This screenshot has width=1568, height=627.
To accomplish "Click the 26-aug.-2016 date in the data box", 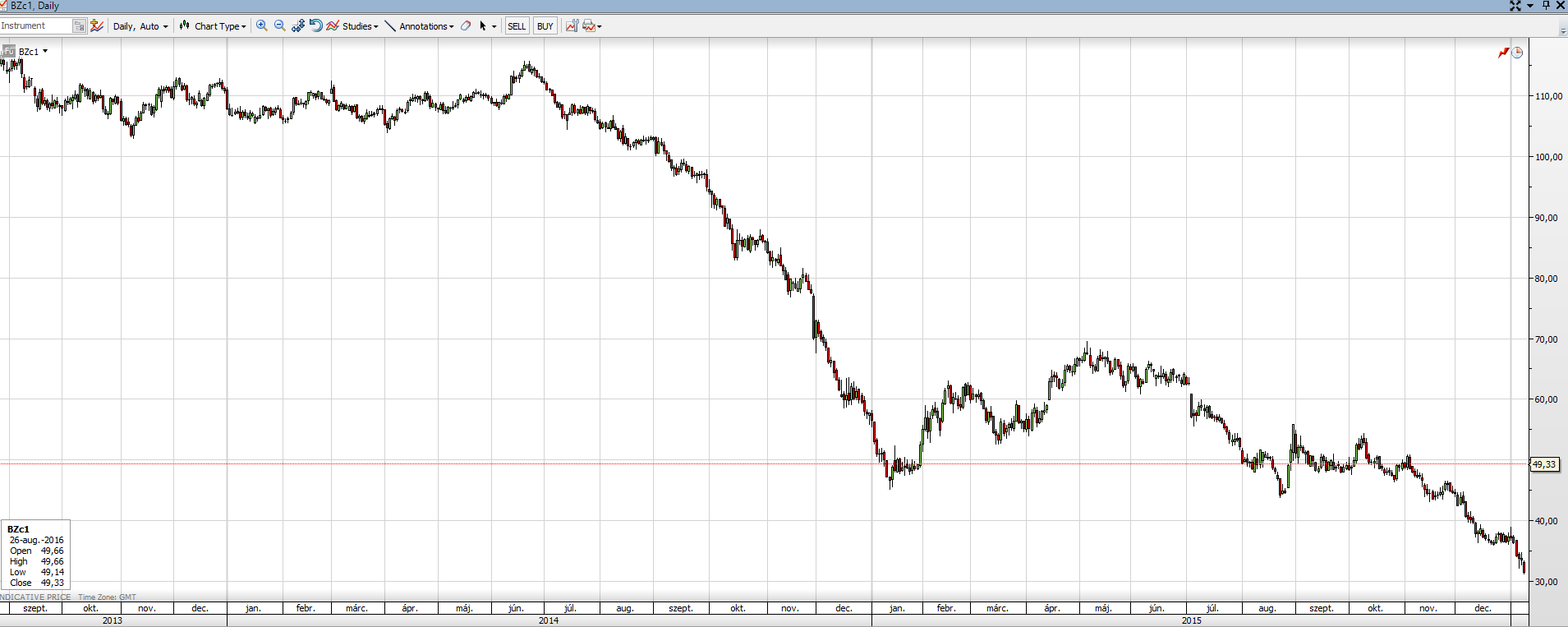I will click(x=36, y=540).
